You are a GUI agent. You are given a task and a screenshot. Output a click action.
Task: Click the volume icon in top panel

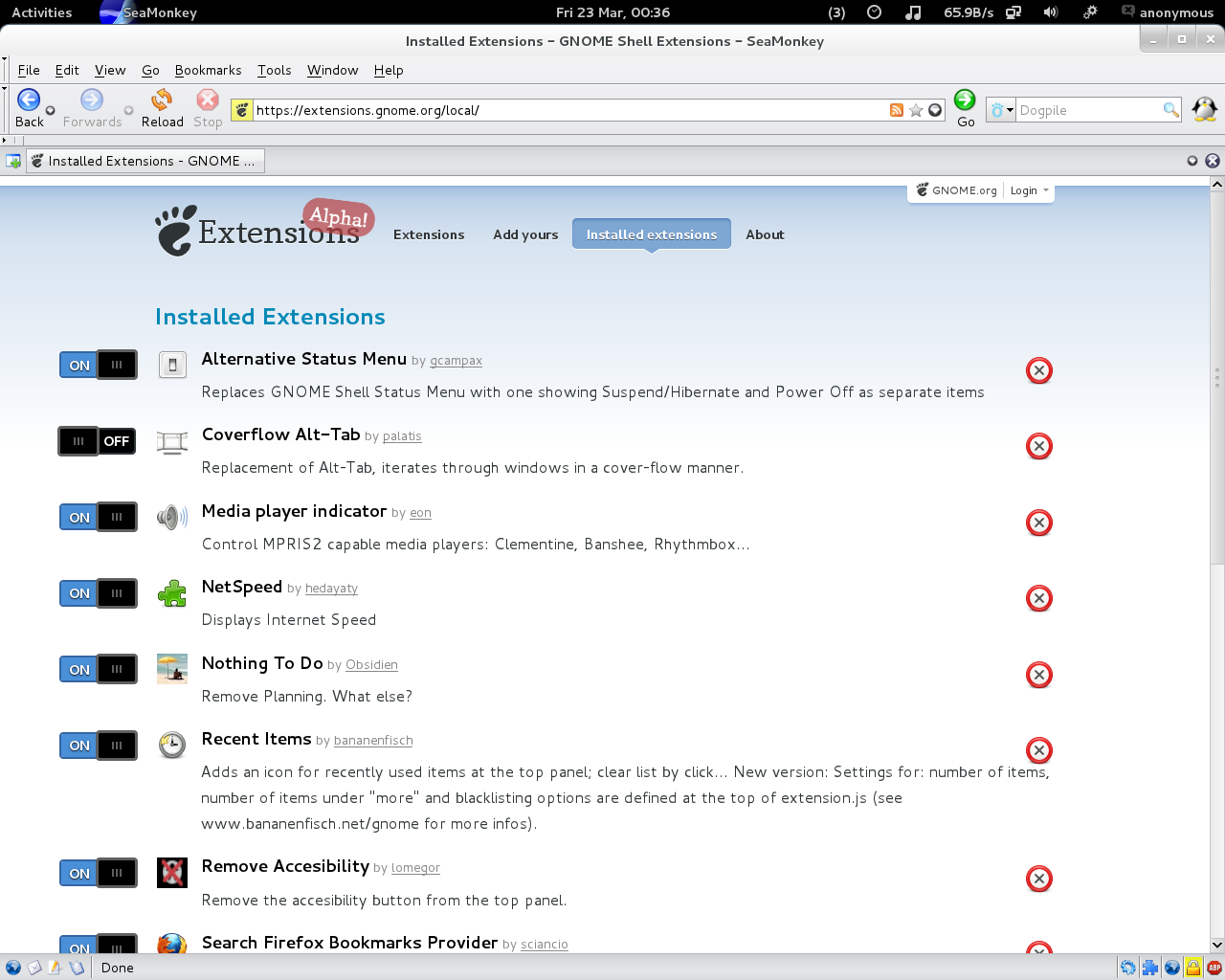coord(1051,12)
